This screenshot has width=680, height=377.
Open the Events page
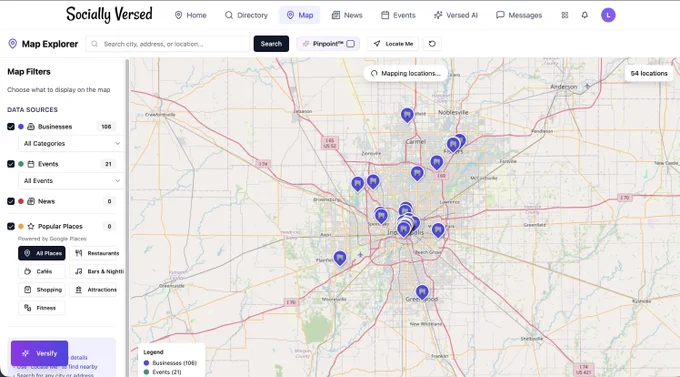tap(398, 15)
